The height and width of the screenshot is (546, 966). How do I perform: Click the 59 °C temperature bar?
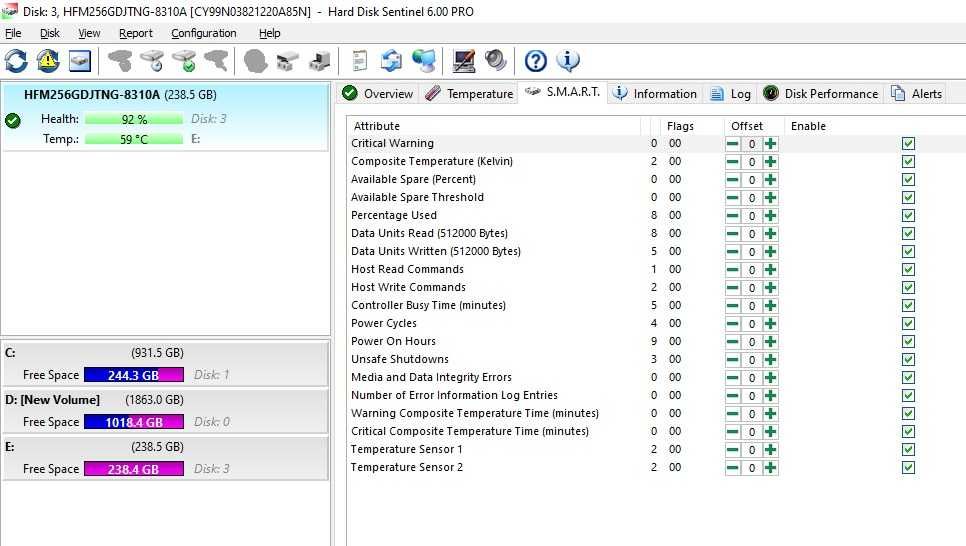click(134, 139)
